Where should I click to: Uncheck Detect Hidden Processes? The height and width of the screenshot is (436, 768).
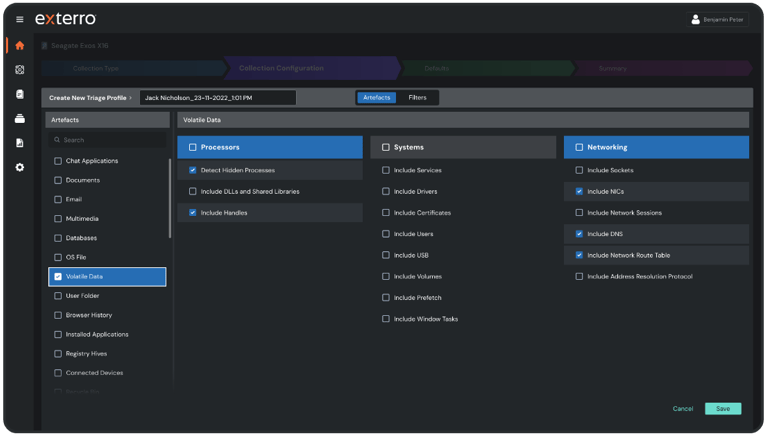pyautogui.click(x=193, y=170)
